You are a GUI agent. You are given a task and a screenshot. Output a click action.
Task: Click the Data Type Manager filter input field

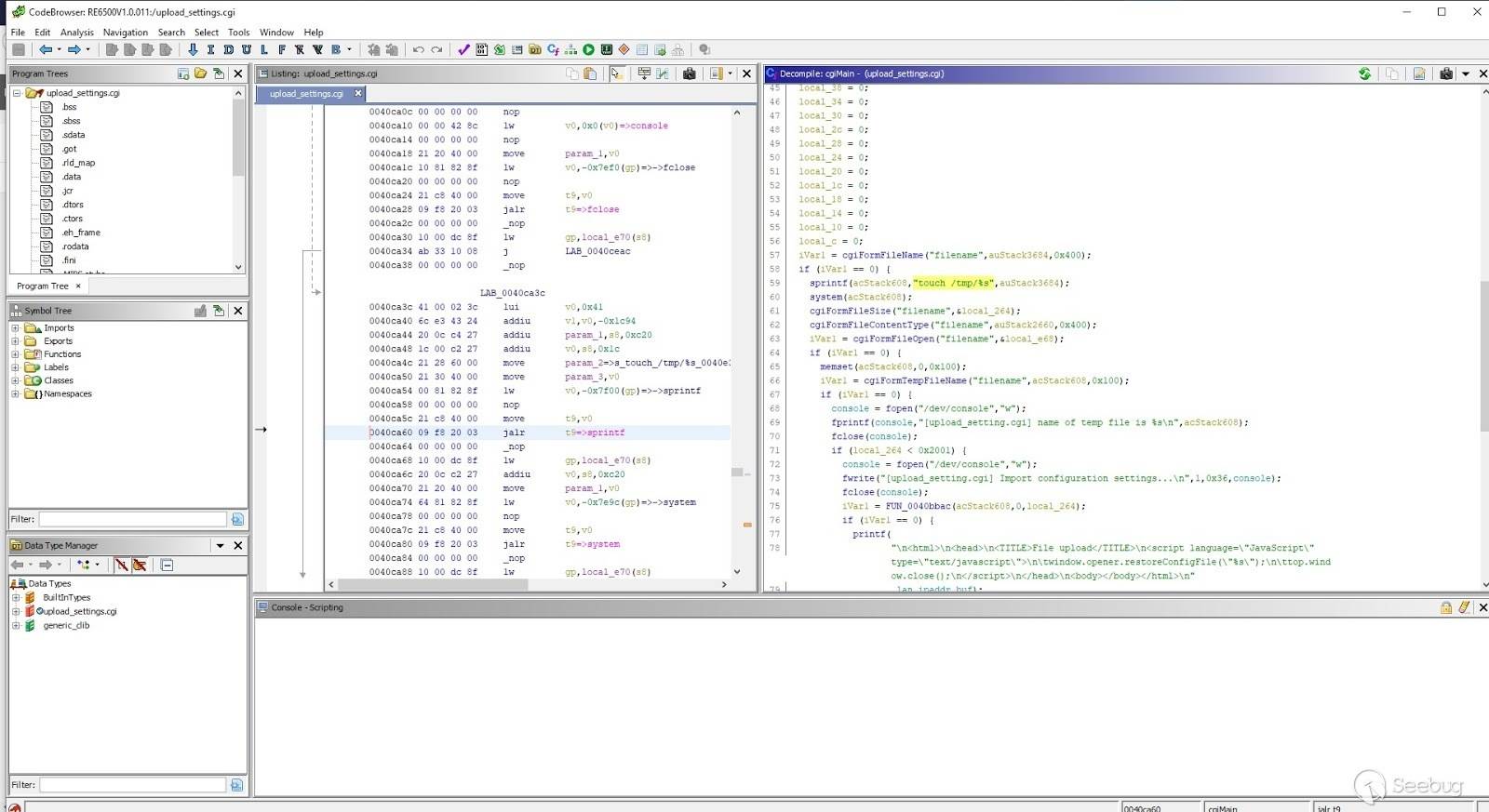(x=132, y=785)
